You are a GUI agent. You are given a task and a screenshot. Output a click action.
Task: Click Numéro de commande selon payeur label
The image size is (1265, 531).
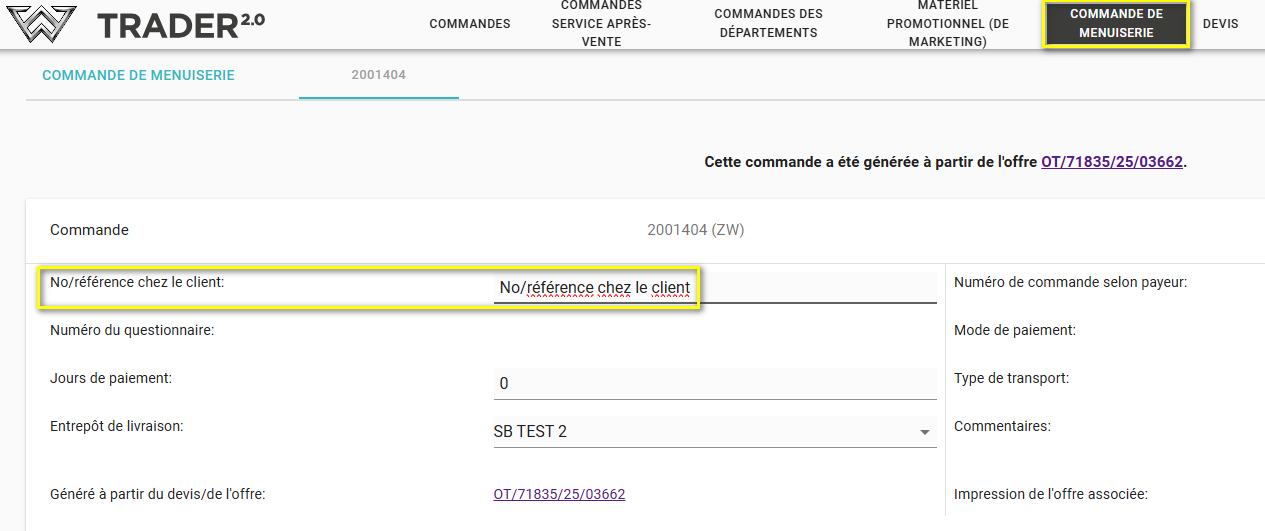pyautogui.click(x=1070, y=282)
